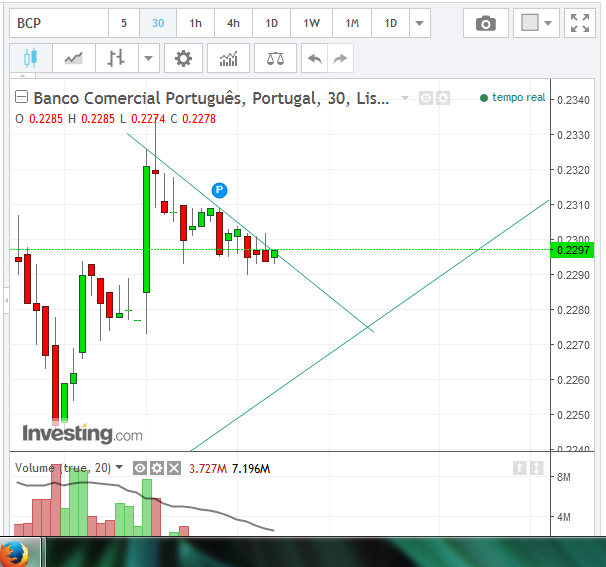
Task: Open the compare symbols scales icon
Action: click(x=275, y=58)
